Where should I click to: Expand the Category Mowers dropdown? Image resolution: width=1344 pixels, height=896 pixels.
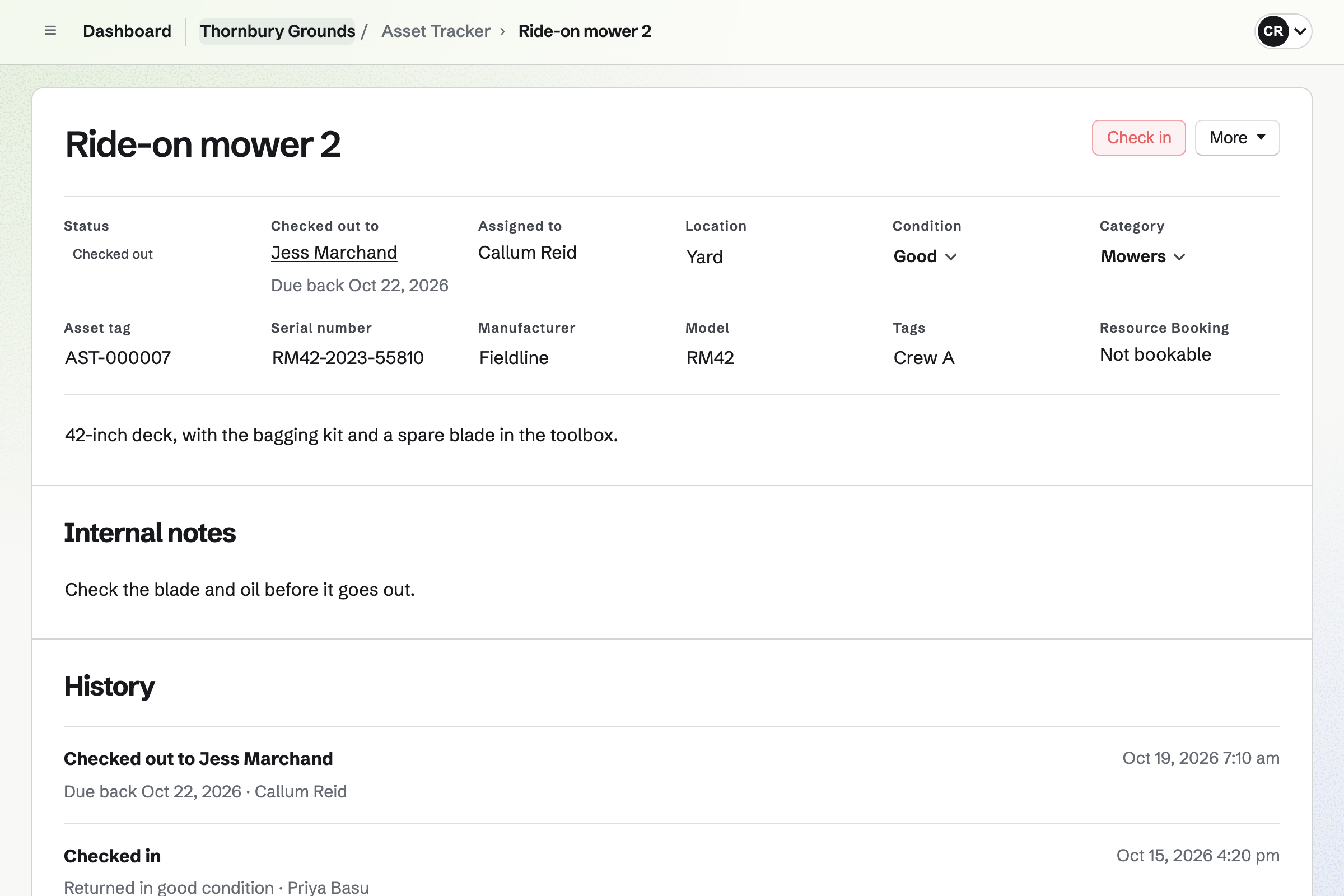point(1143,256)
